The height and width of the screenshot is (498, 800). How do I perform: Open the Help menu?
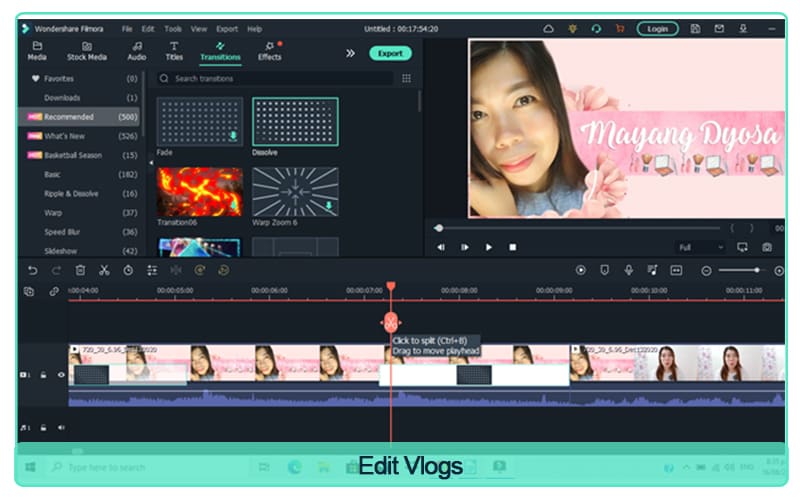[x=255, y=29]
